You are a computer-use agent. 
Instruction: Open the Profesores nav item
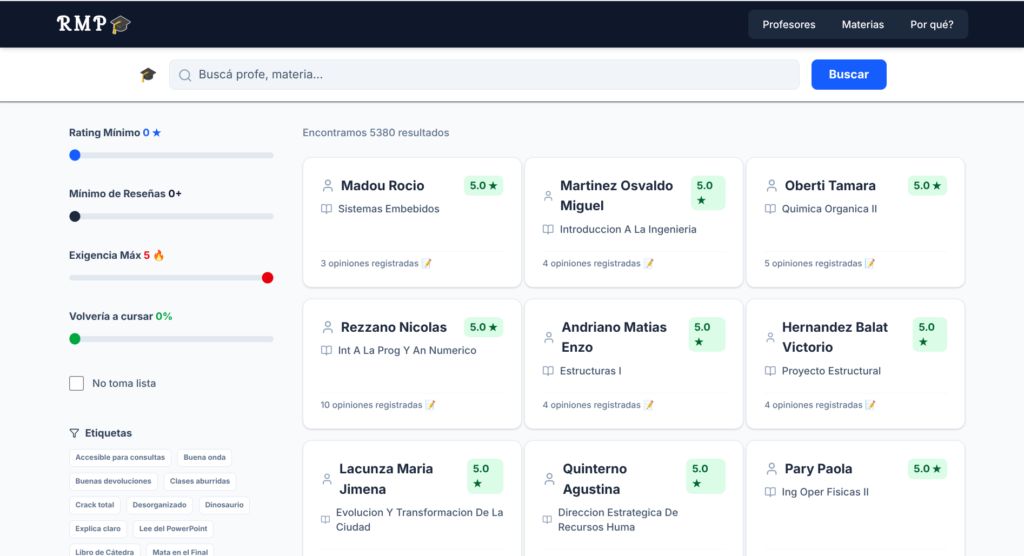point(788,25)
